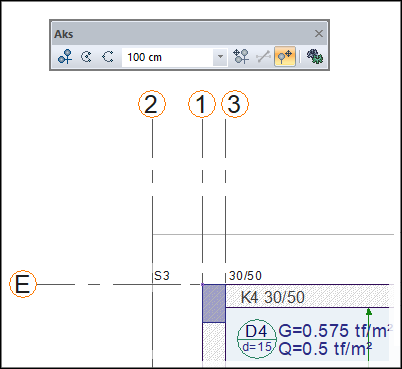
Task: Click the green load direction arrow
Action: pos(369,334)
